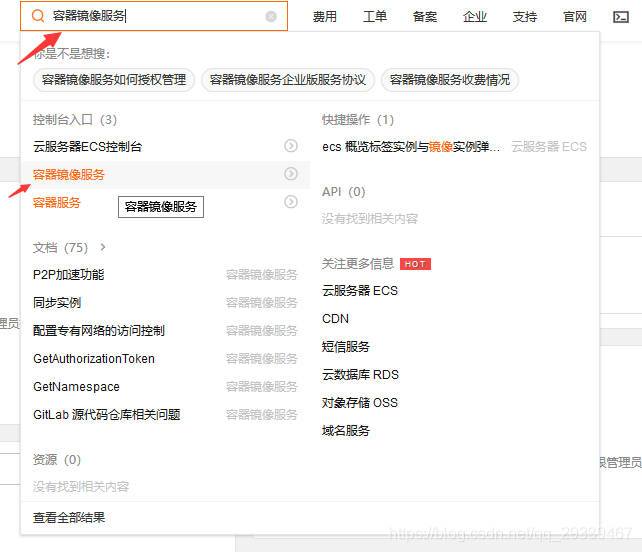This screenshot has width=642, height=552.
Task: Open 容器镜像服务 console entry
Action: (69, 174)
